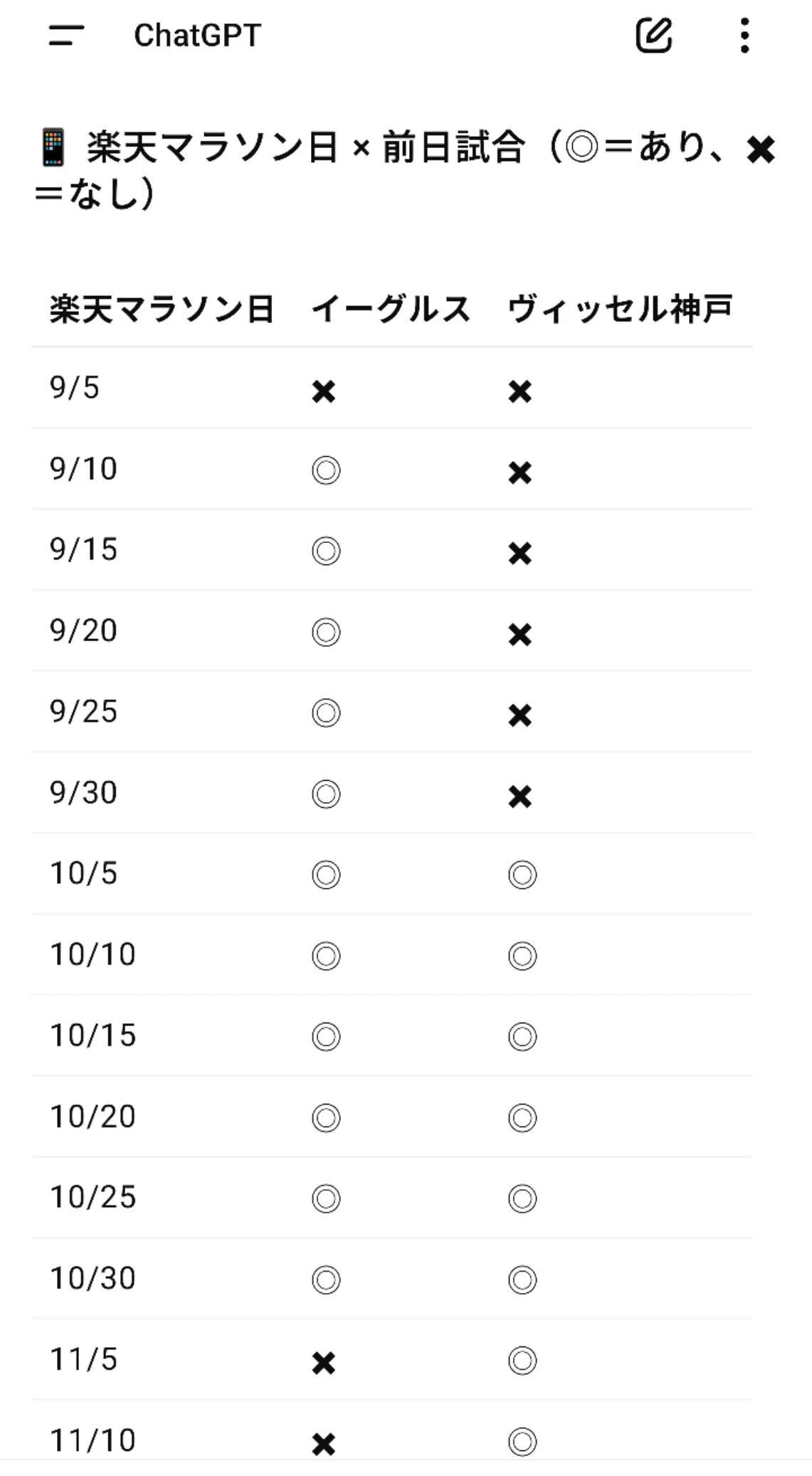The image size is (812, 1476).
Task: Select the イーグルス column header
Action: tap(391, 310)
